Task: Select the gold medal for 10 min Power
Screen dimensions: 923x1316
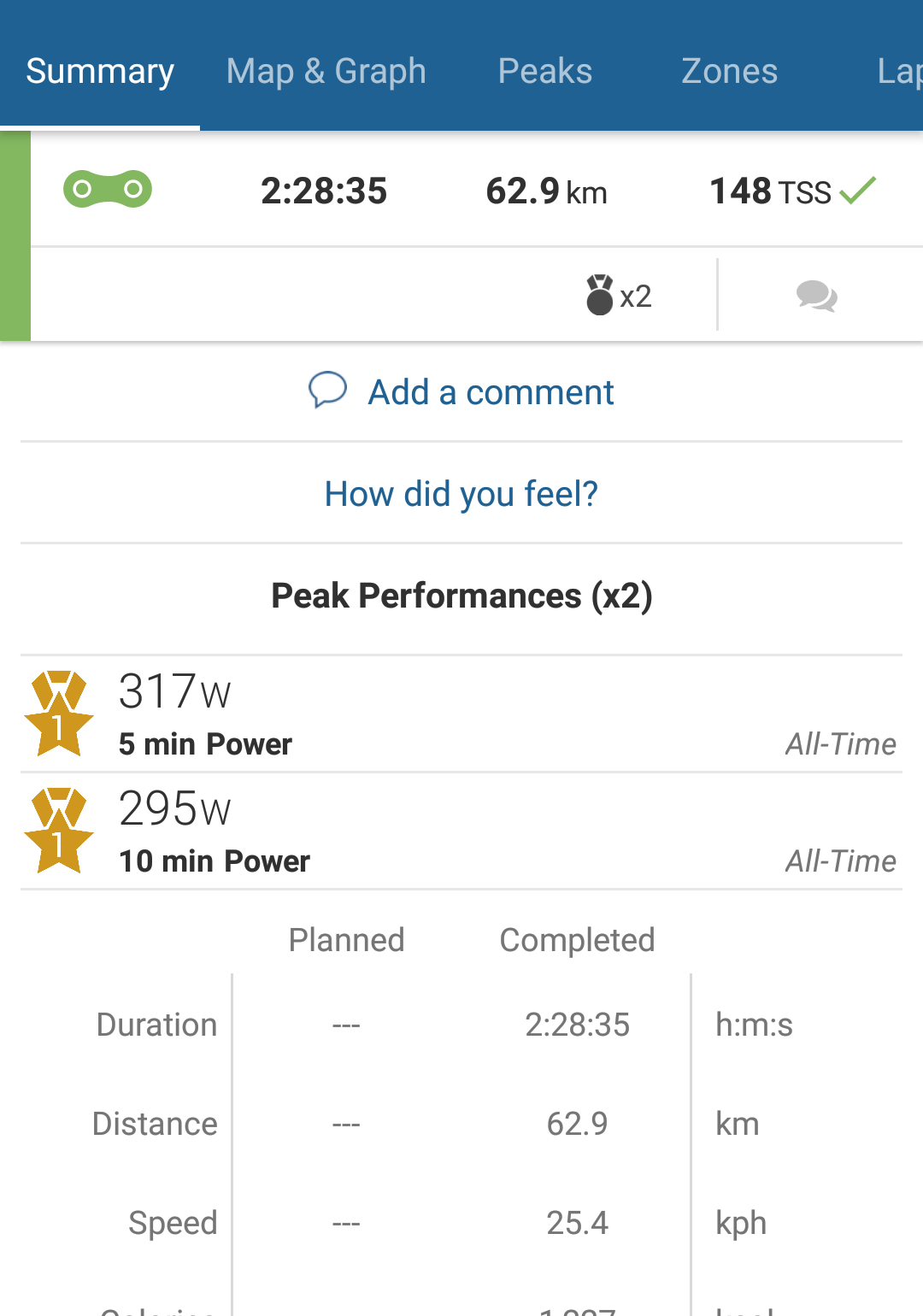Action: pyautogui.click(x=59, y=831)
